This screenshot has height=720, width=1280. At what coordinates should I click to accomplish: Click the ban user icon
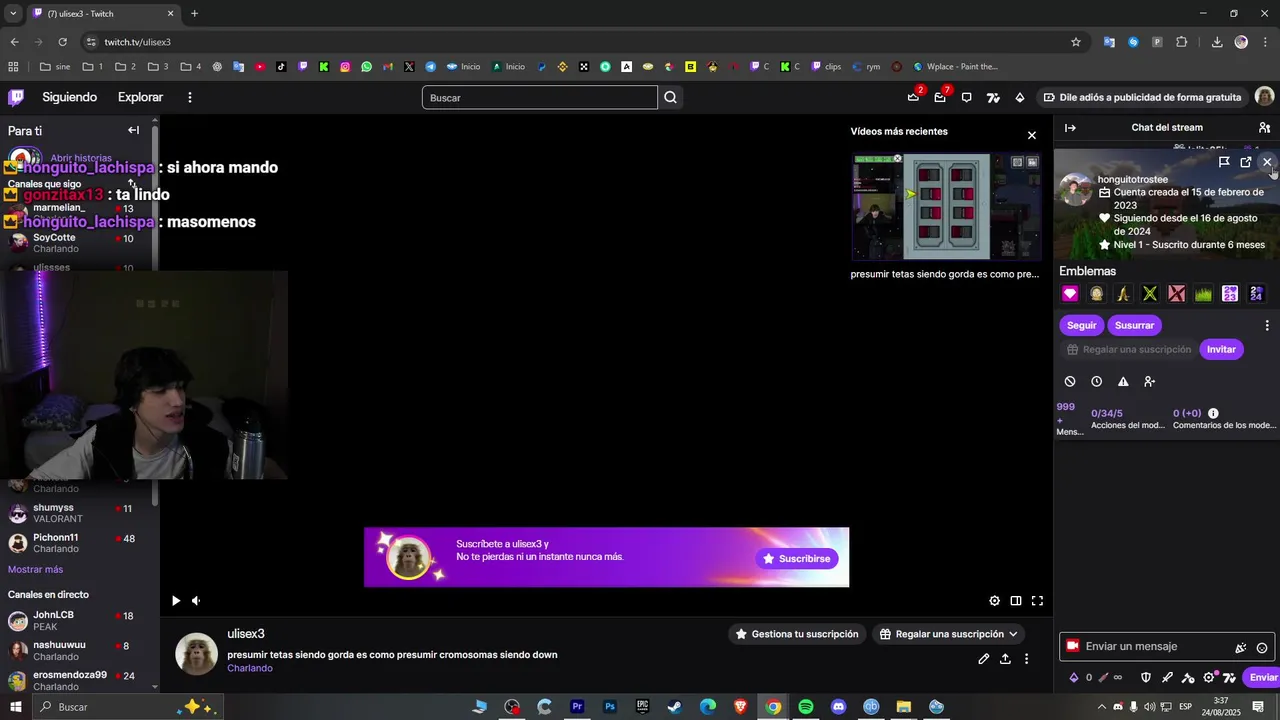[x=1070, y=381]
